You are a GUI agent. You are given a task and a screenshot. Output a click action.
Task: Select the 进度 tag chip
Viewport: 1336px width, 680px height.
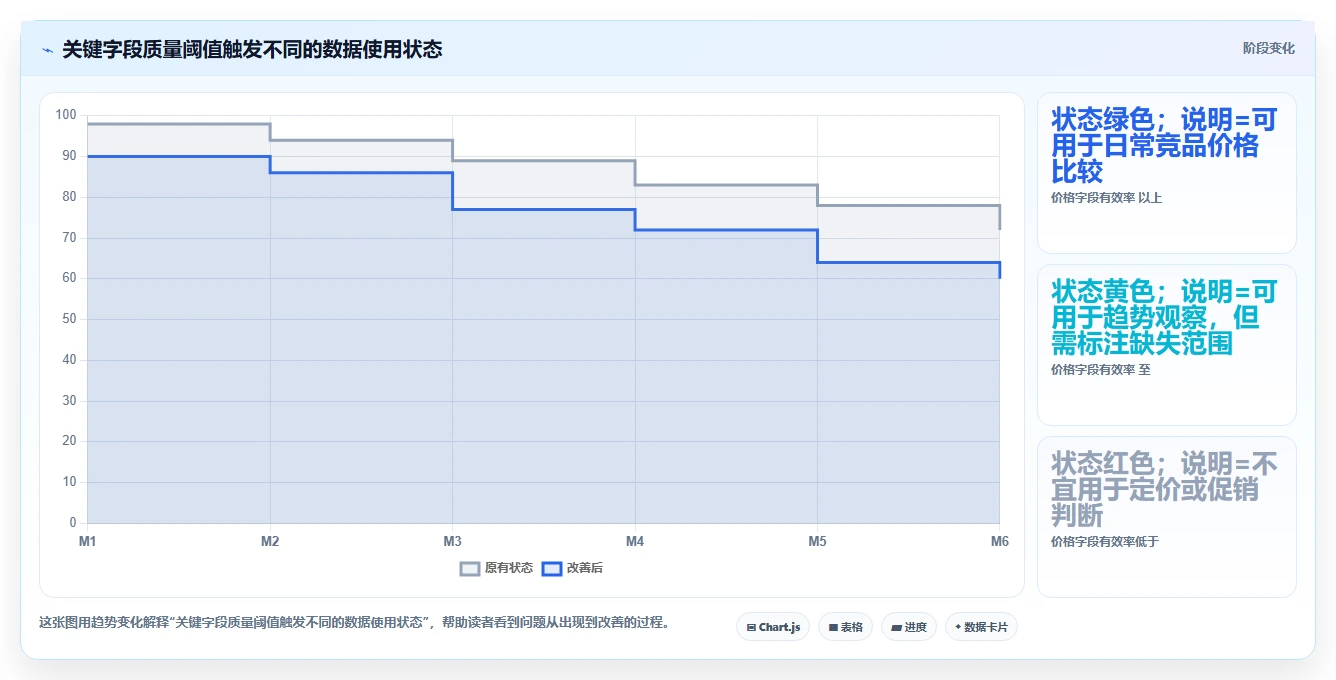point(908,627)
